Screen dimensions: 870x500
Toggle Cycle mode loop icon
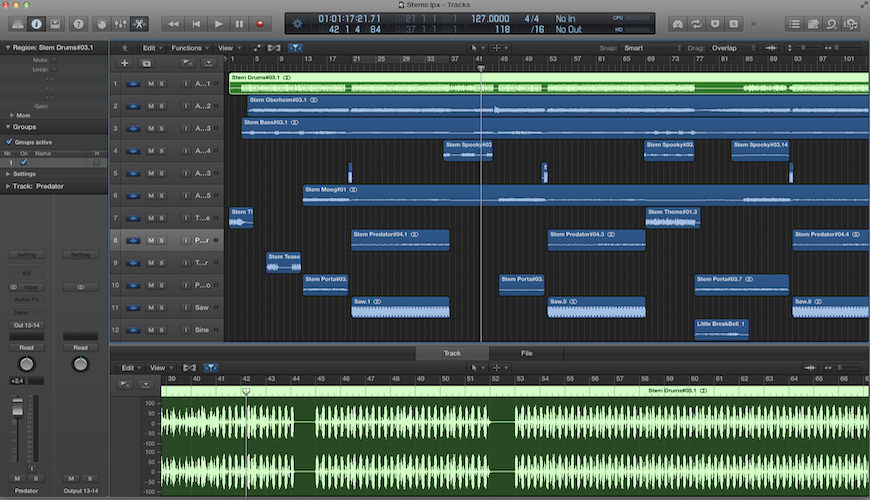click(x=696, y=24)
